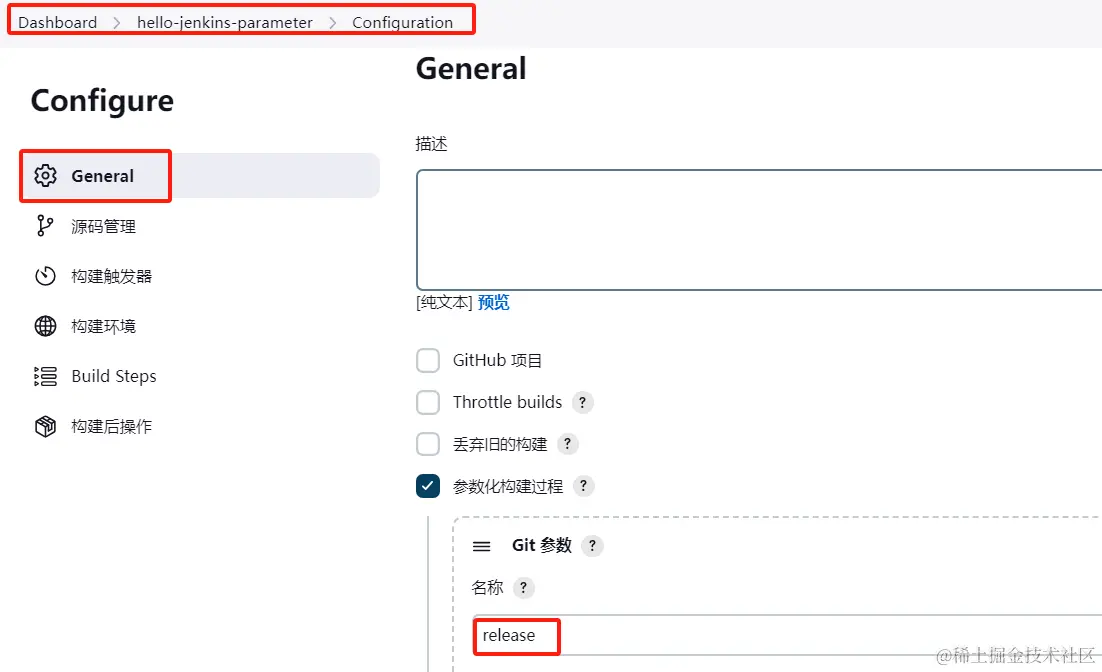Click the 源码管理 branch icon

click(x=45, y=226)
